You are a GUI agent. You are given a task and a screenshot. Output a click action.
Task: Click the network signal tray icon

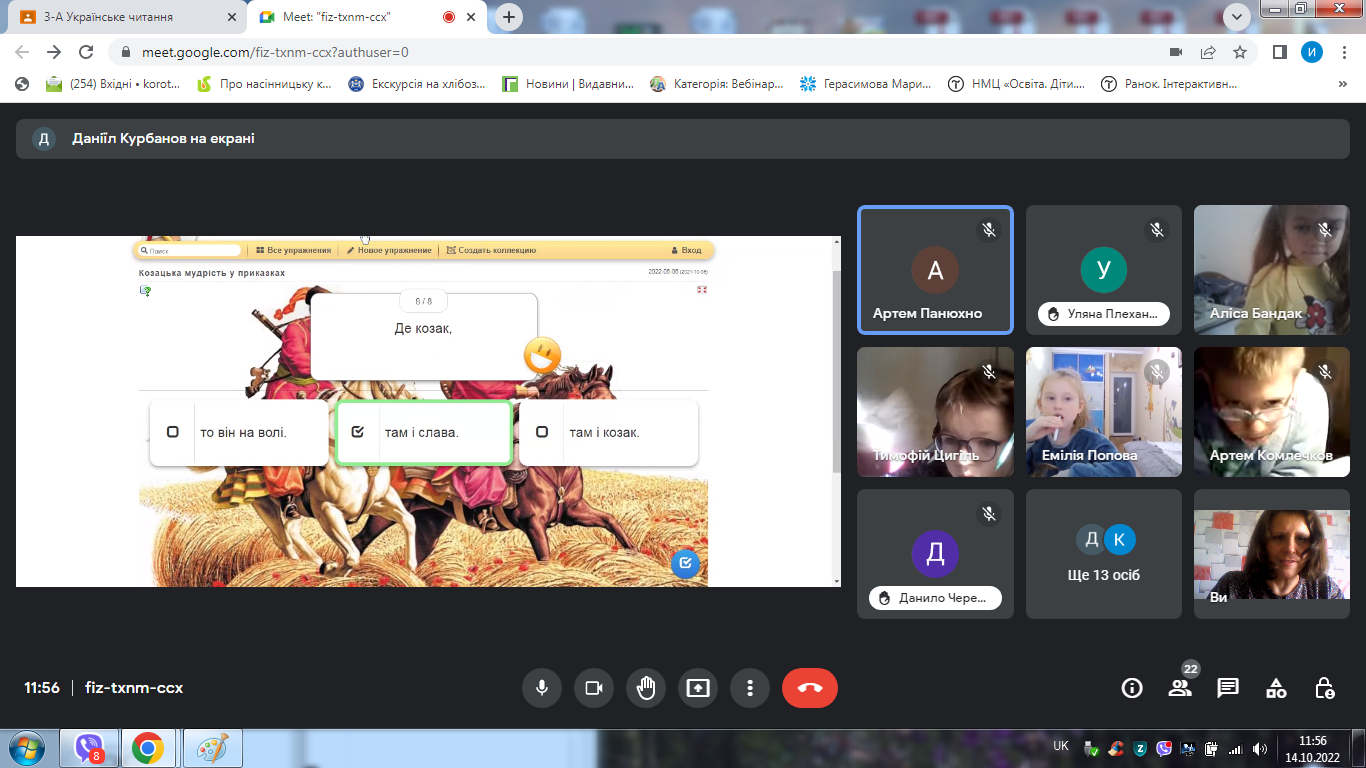1236,749
